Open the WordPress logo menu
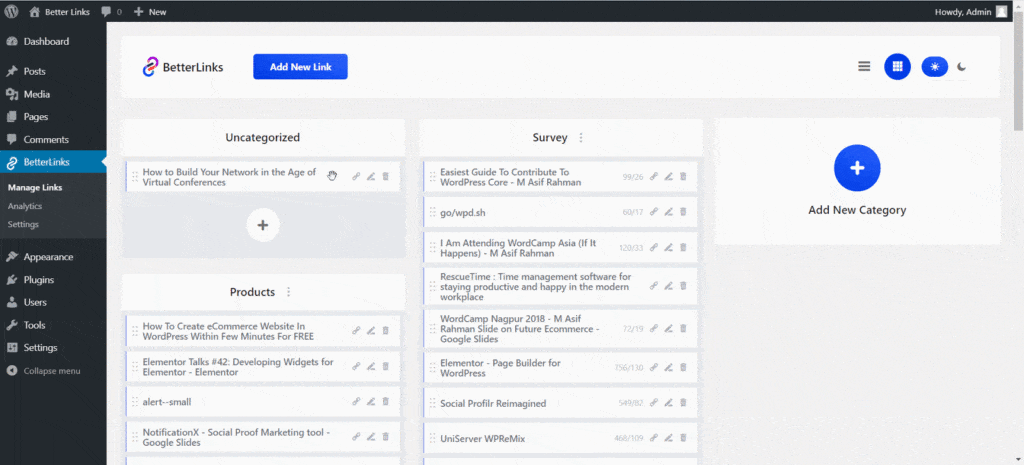The height and width of the screenshot is (465, 1024). pyautogui.click(x=13, y=11)
